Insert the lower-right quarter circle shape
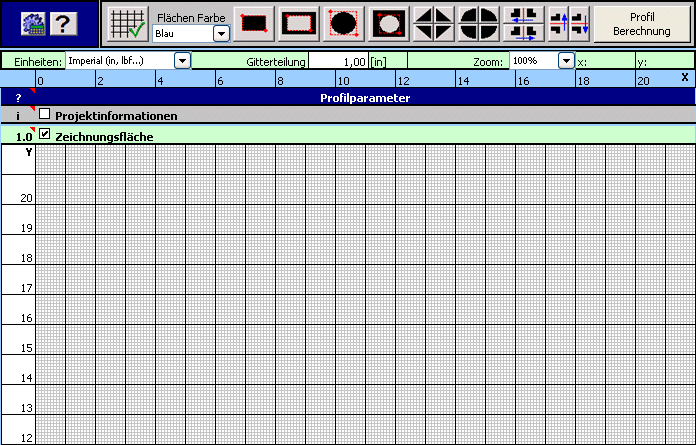This screenshot has height=445, width=696. pyautogui.click(x=489, y=33)
